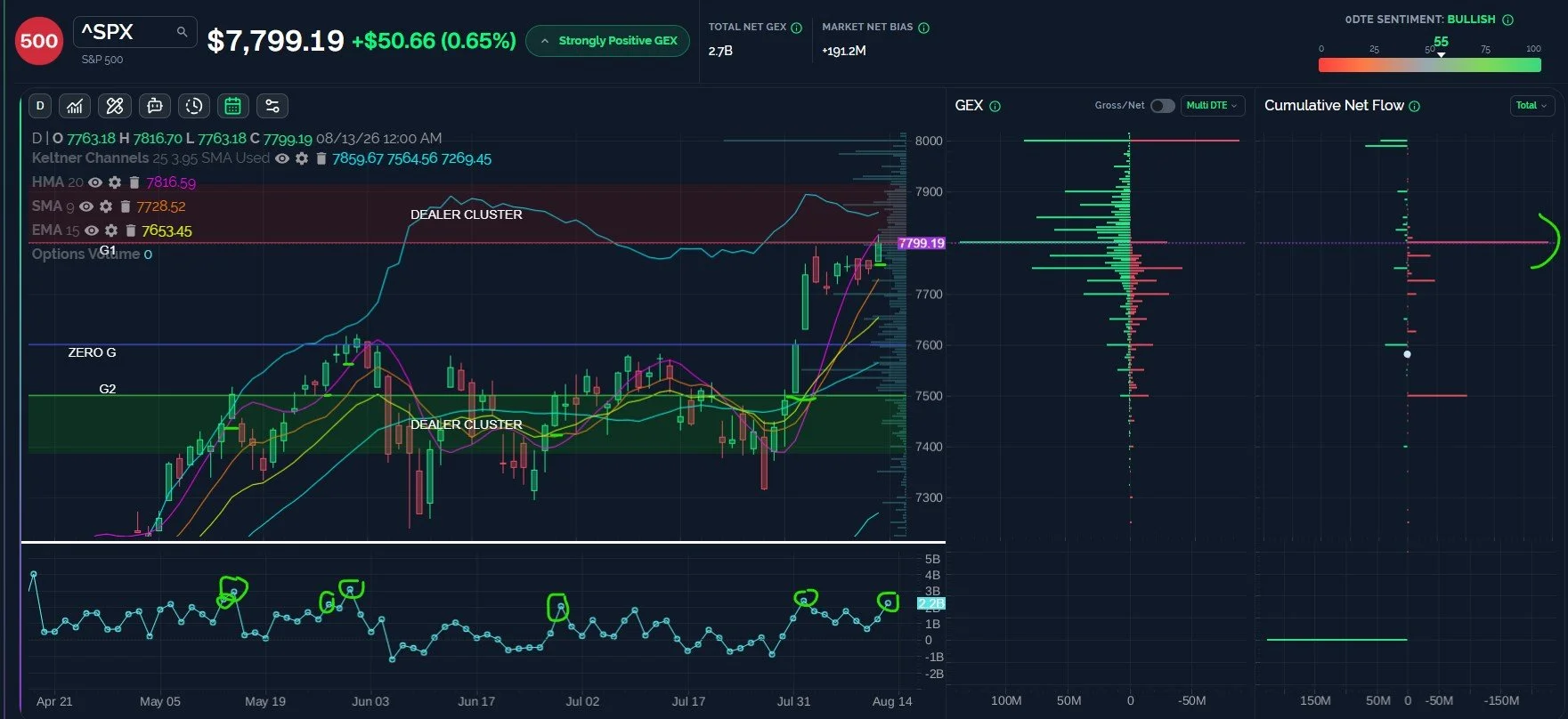Delete the HMA 20 indicator
The image size is (1568, 719).
[134, 182]
